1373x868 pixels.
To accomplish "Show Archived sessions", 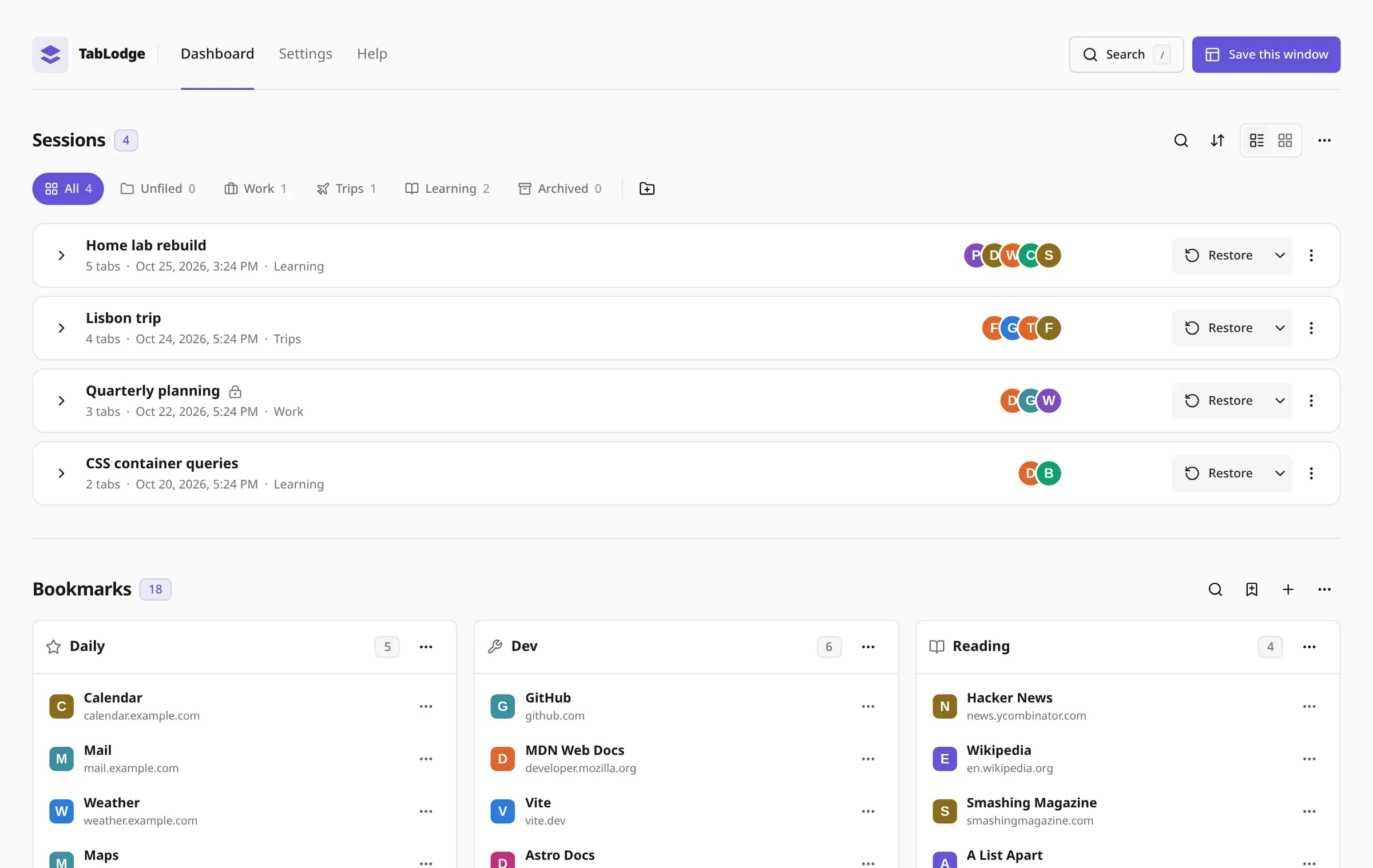I will point(560,189).
